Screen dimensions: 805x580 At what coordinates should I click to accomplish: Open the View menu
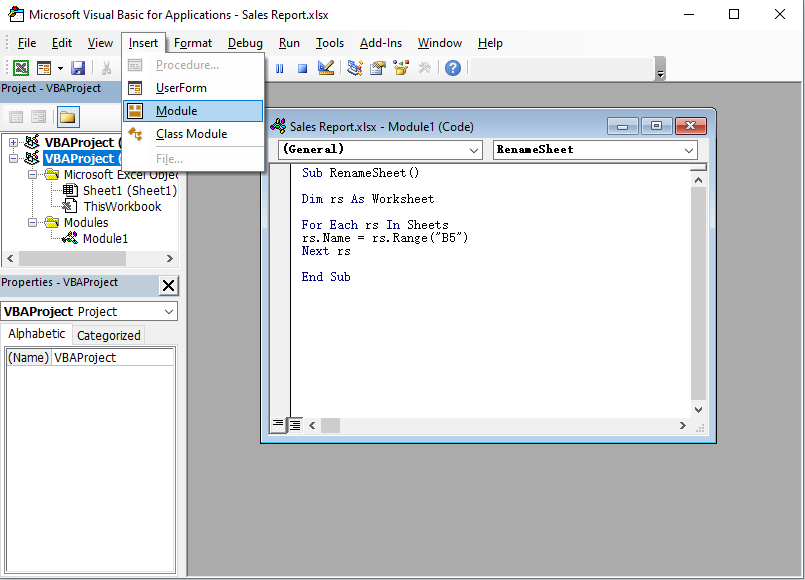pos(100,43)
